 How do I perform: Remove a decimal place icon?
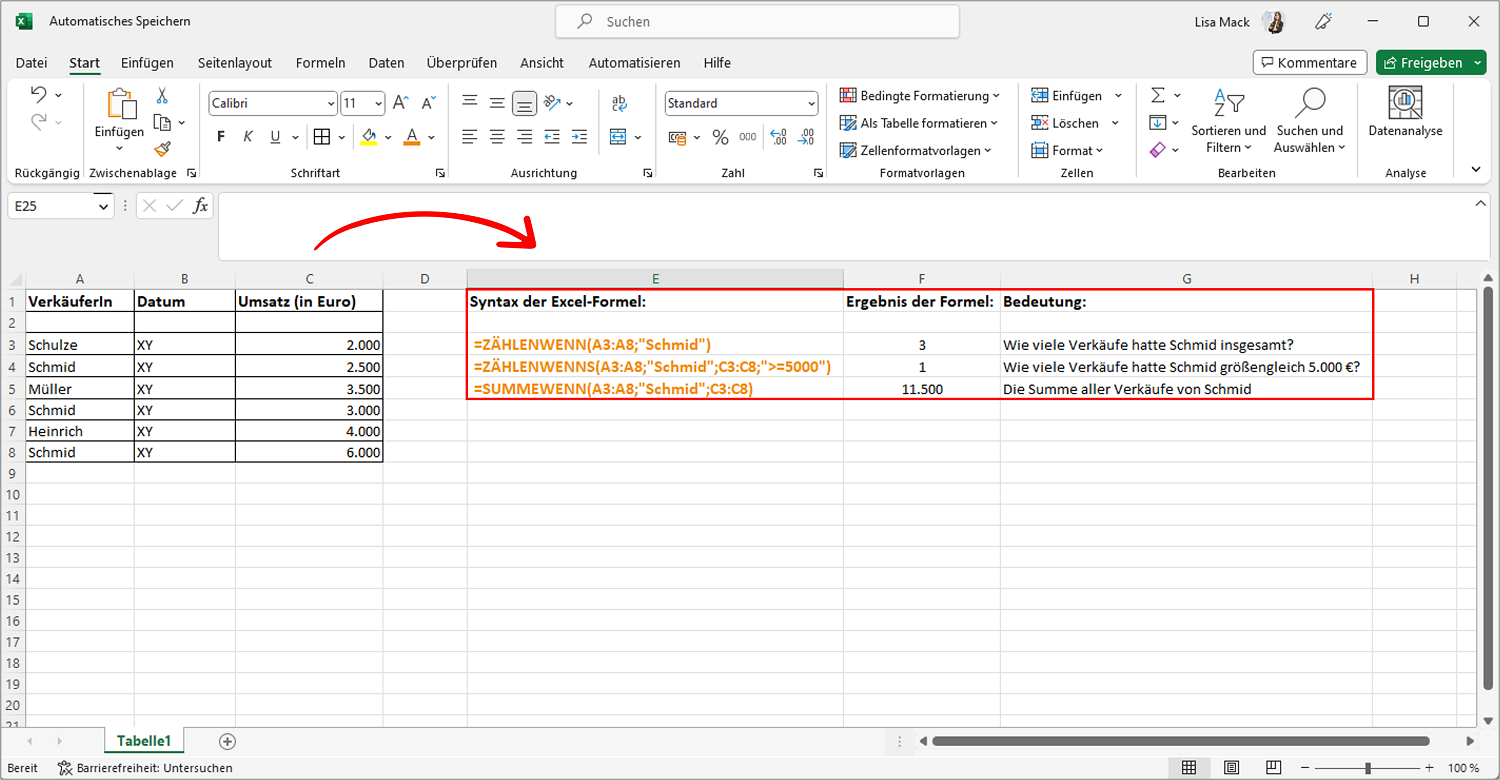(x=806, y=137)
